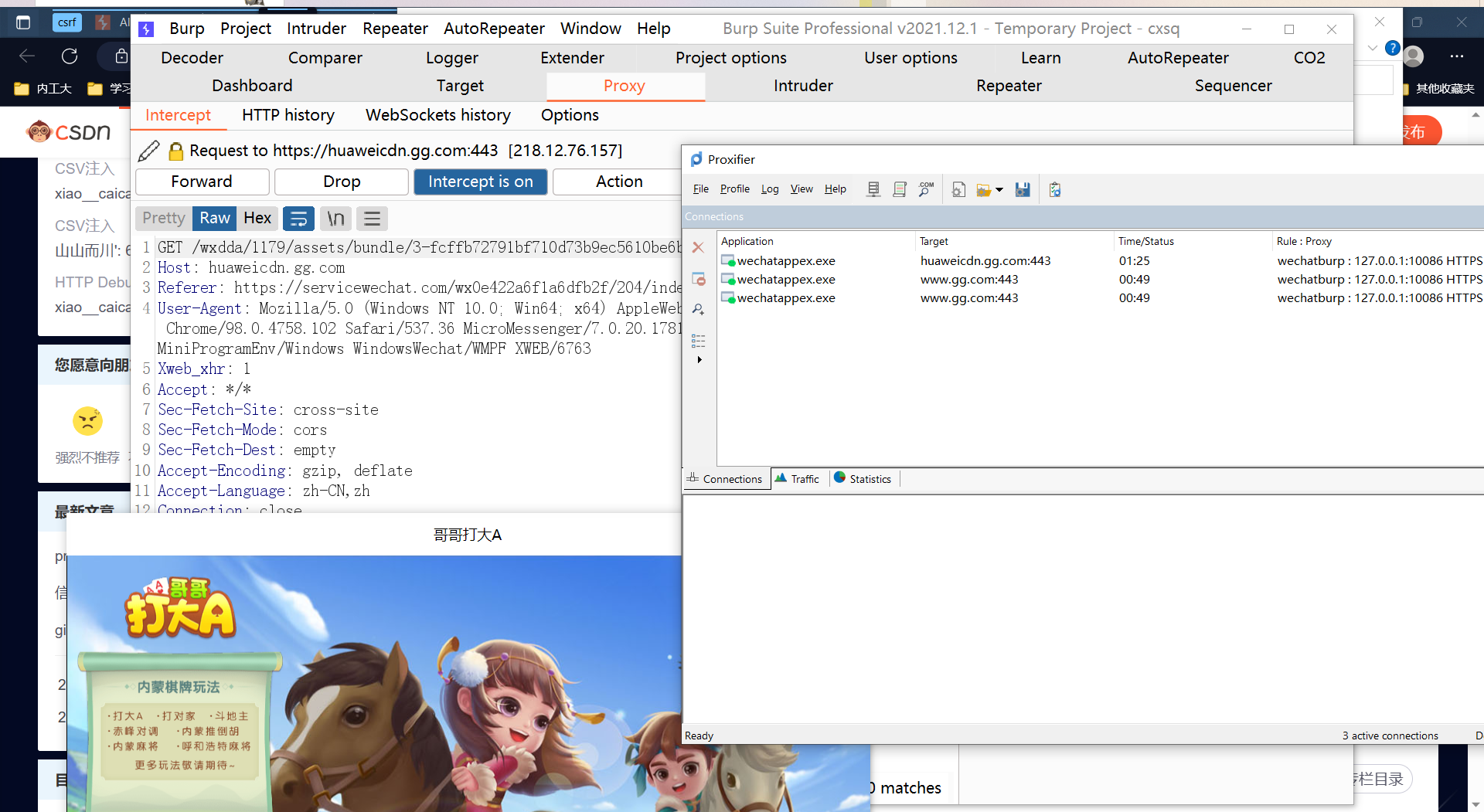Open Proxifier File menu
Screen dimensions: 1484x812
701,189
